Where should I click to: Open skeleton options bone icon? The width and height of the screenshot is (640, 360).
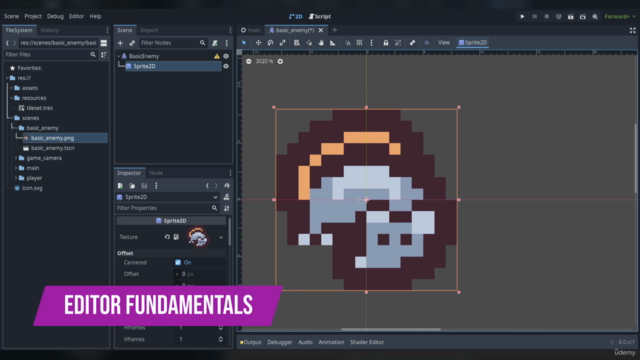click(x=412, y=42)
